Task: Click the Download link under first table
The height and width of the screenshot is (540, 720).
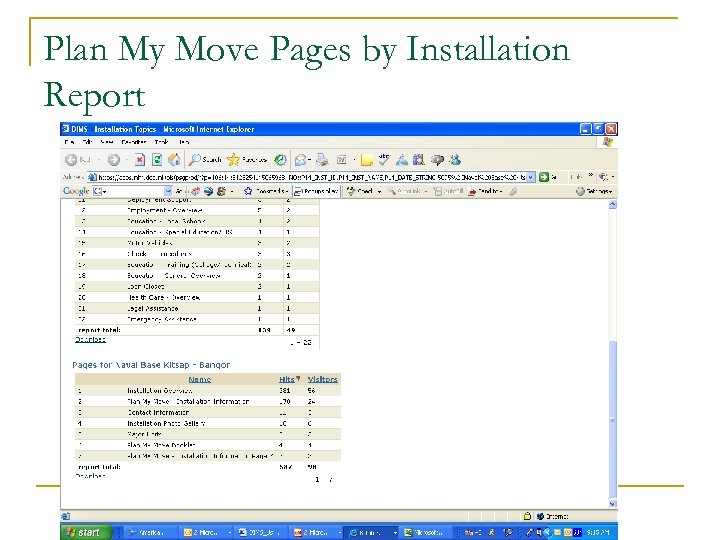Action: pyautogui.click(x=90, y=339)
